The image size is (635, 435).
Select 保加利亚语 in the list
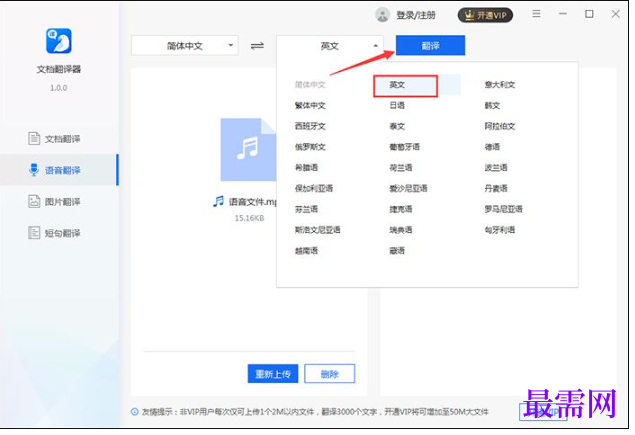tap(314, 188)
